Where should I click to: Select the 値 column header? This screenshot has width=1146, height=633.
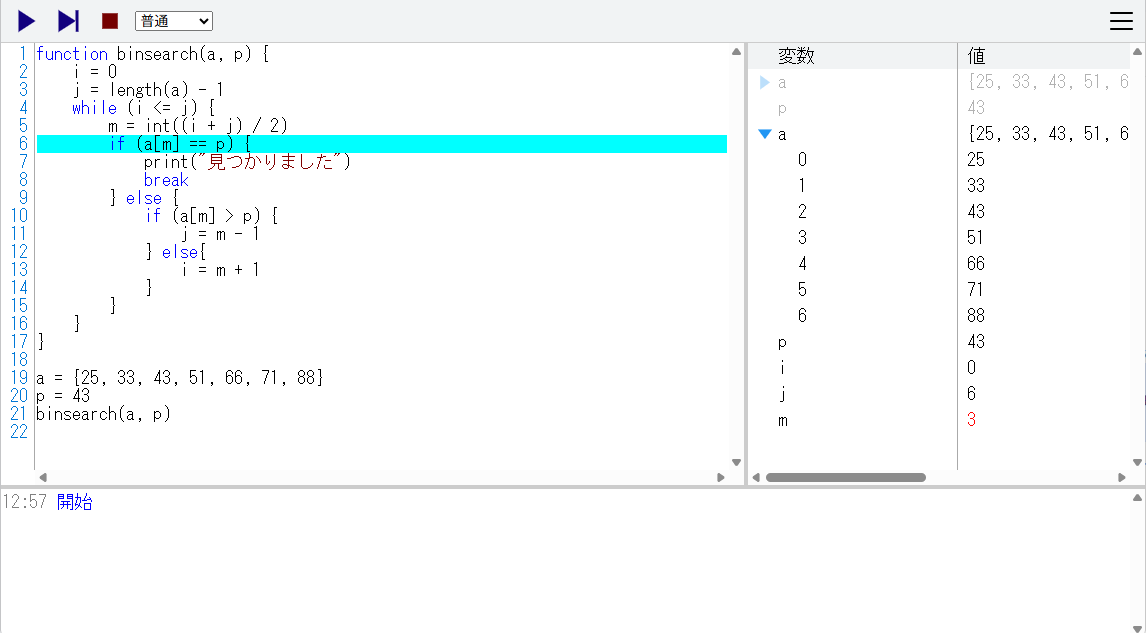[976, 56]
